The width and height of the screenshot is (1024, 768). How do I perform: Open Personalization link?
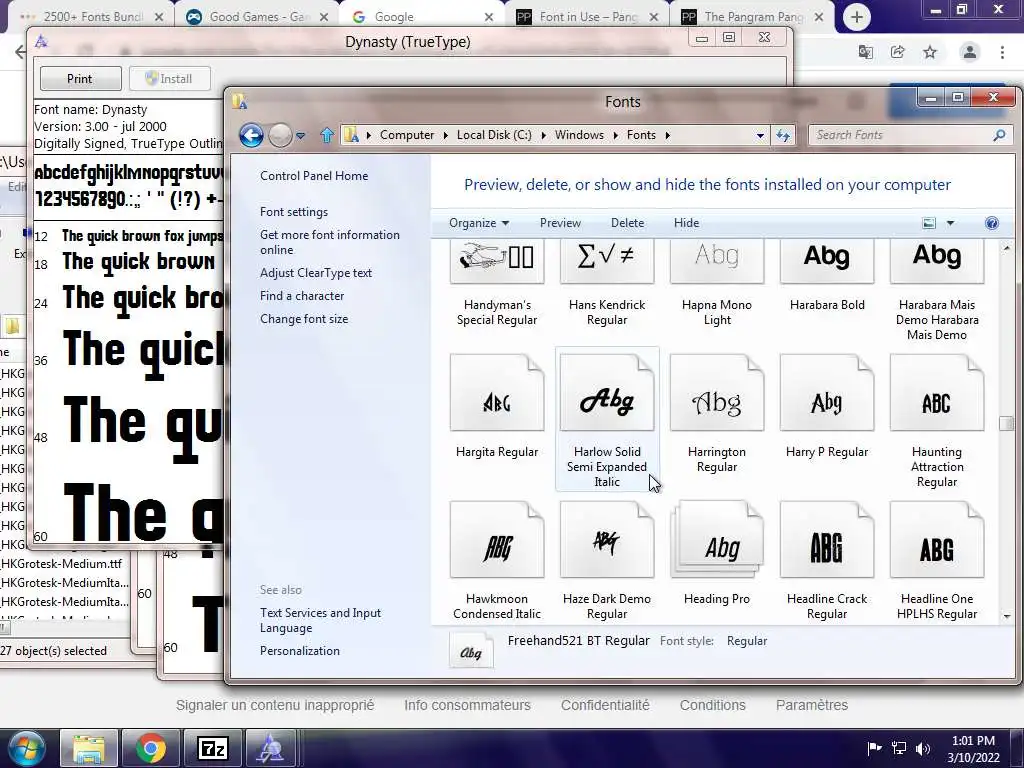point(300,651)
